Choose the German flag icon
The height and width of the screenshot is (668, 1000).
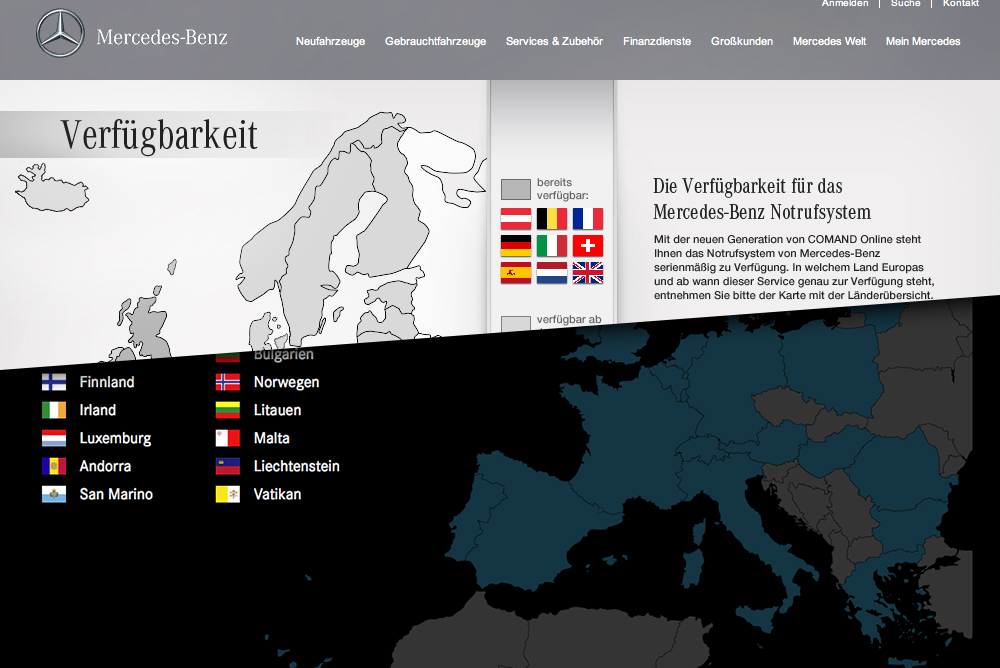click(516, 246)
